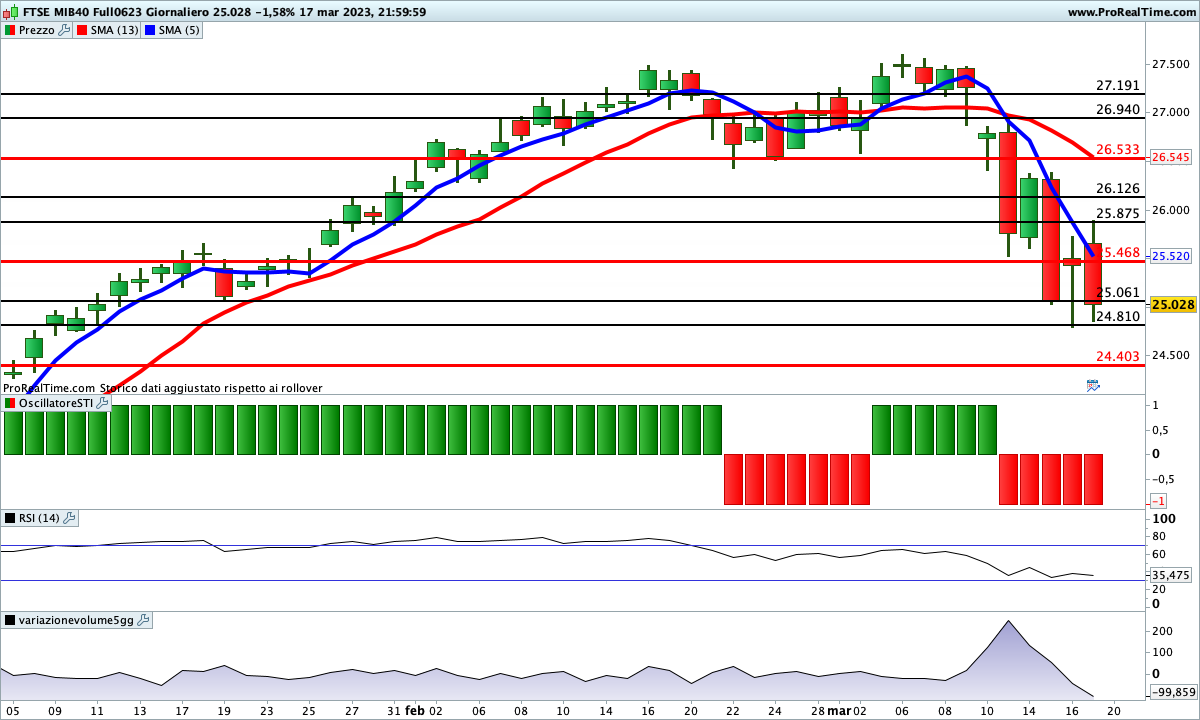Click the red SMA (13) color square
1200x720 pixels.
pos(82,30)
